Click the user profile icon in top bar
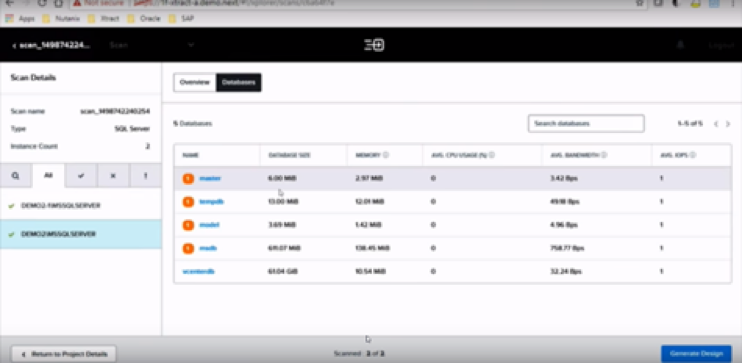742x363 pixels. point(681,45)
